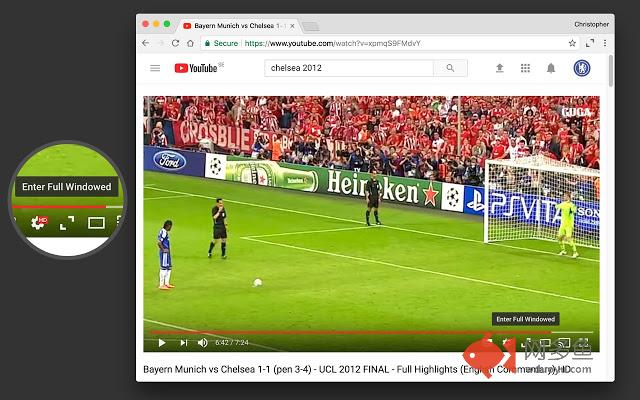Image resolution: width=640 pixels, height=400 pixels.
Task: Show notifications with the bell icon
Action: click(551, 68)
